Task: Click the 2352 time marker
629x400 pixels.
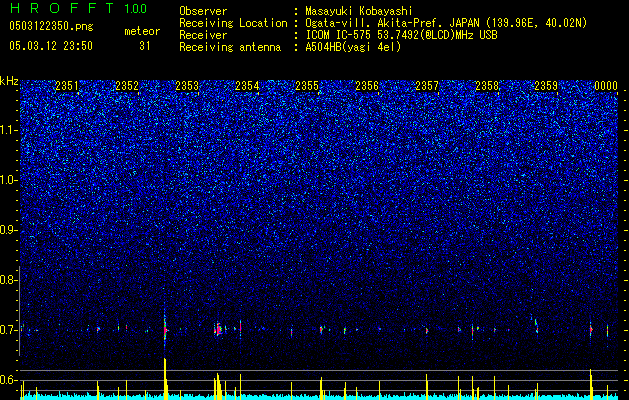Action: coord(127,86)
